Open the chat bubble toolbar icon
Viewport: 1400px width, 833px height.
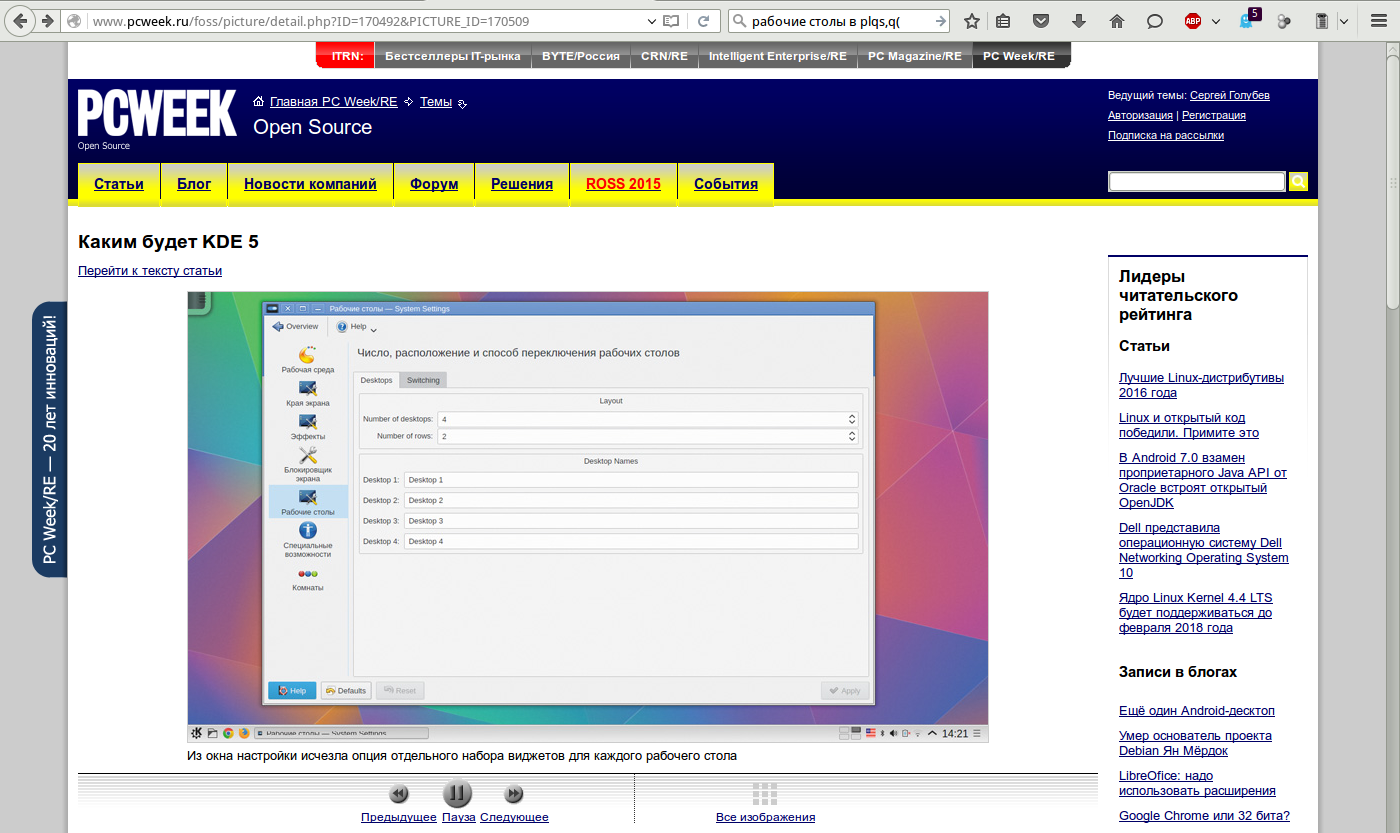pos(1154,21)
